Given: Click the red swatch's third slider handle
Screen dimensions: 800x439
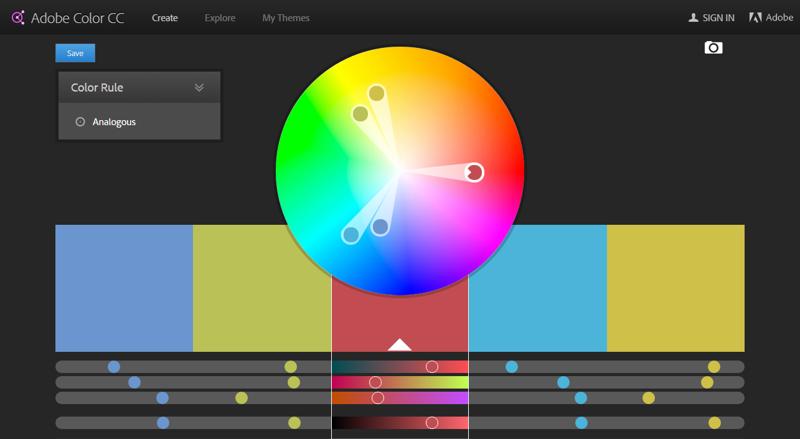Looking at the screenshot, I should click(378, 398).
